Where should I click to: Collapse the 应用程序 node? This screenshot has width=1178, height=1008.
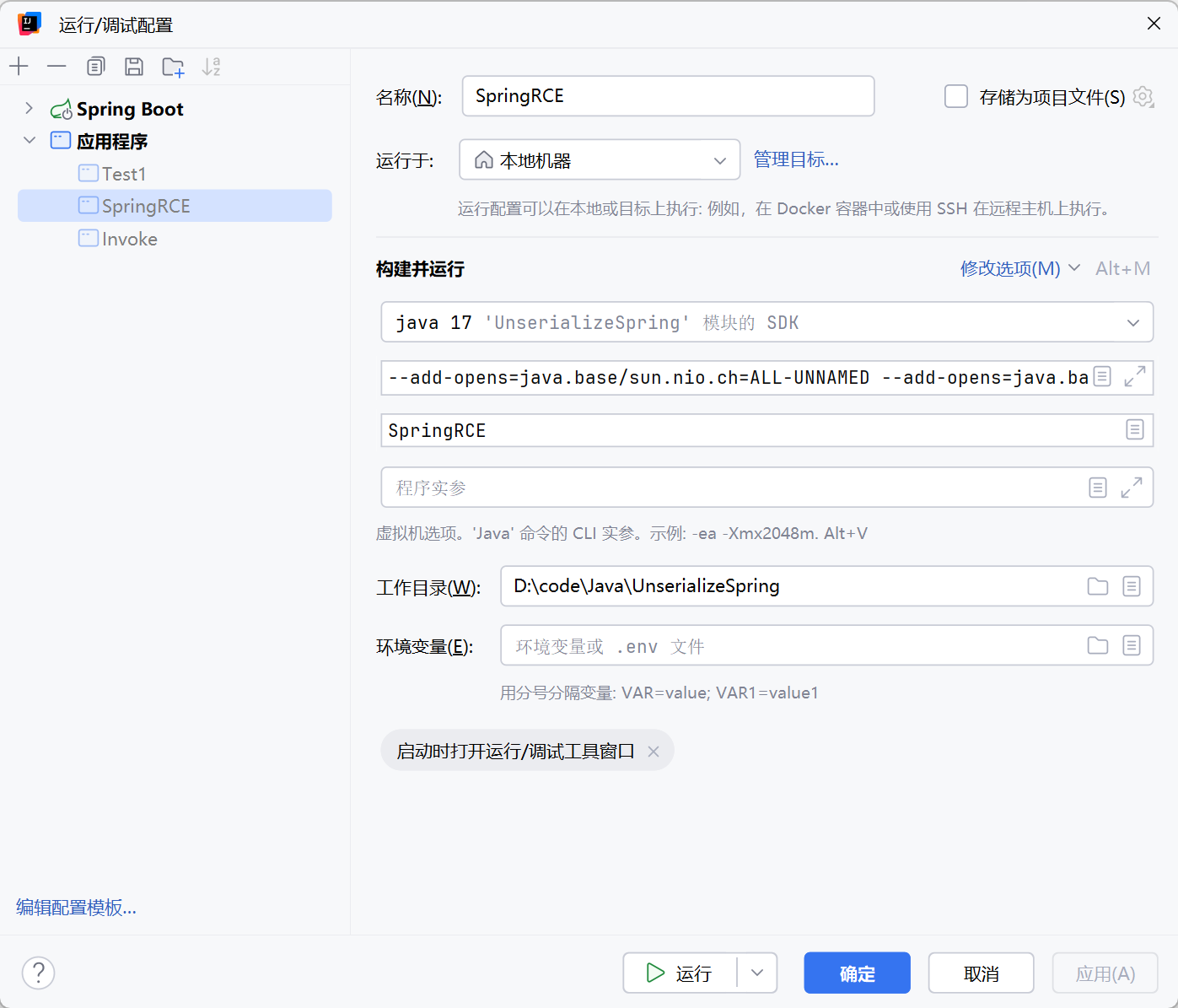(30, 140)
